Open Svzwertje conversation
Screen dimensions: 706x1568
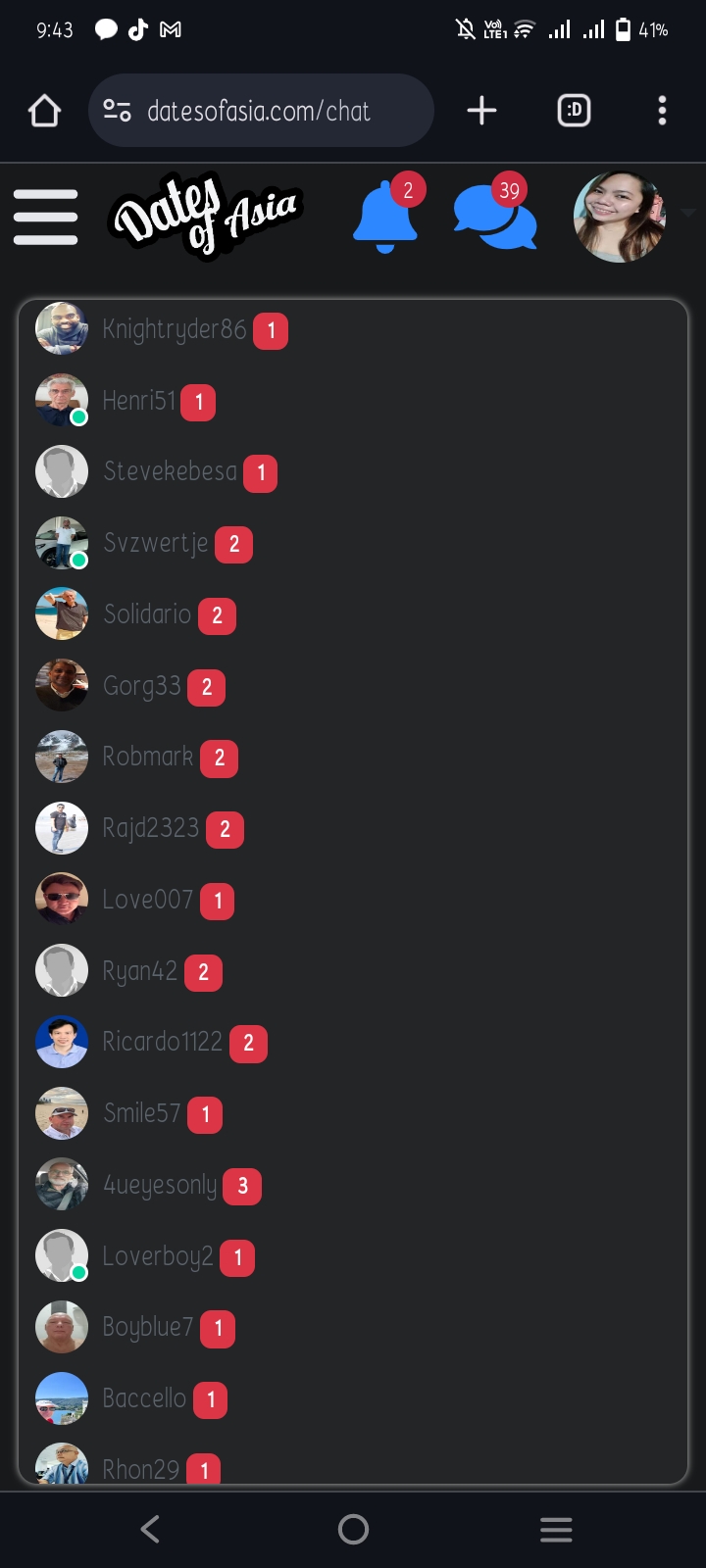click(353, 543)
